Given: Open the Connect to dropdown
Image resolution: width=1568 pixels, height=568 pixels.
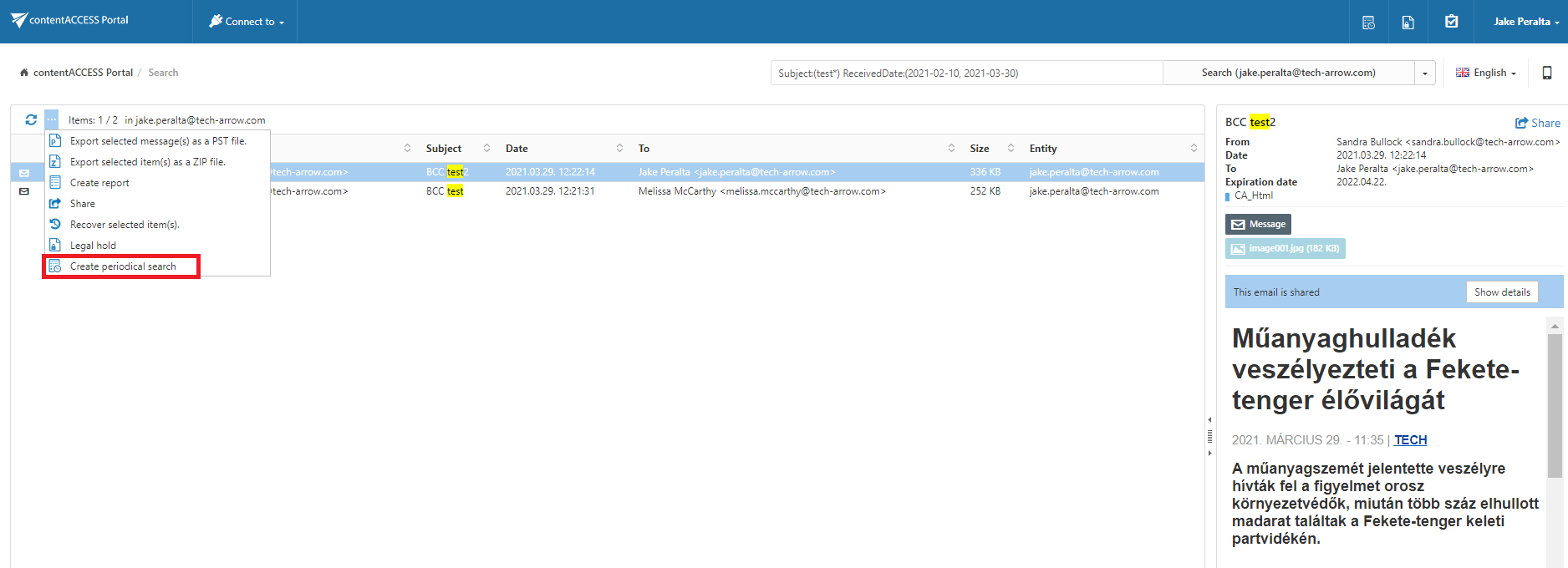Looking at the screenshot, I should pos(246,22).
